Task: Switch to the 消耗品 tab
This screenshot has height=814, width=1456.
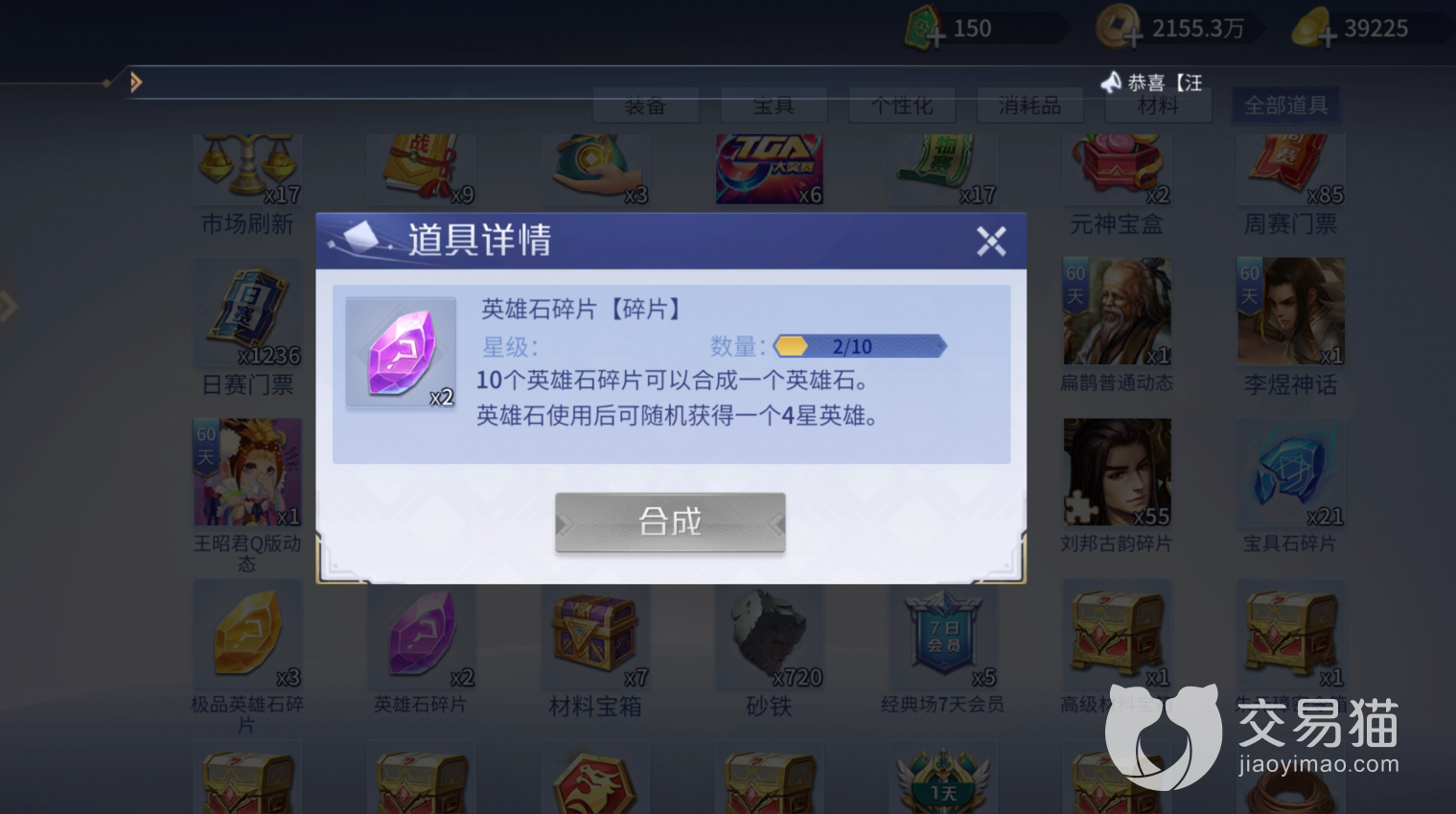Action: tap(1029, 105)
